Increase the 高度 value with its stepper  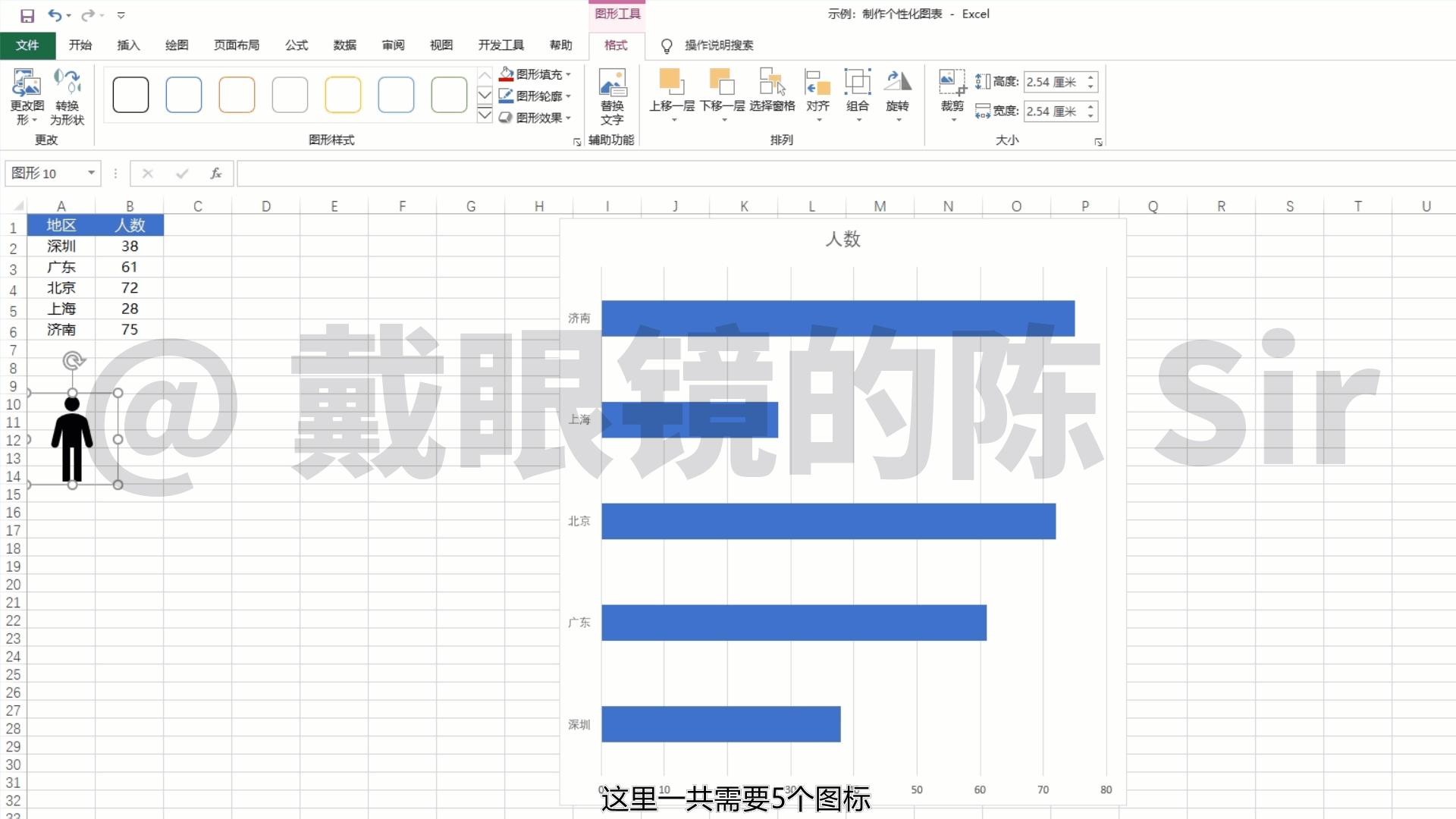tap(1090, 77)
